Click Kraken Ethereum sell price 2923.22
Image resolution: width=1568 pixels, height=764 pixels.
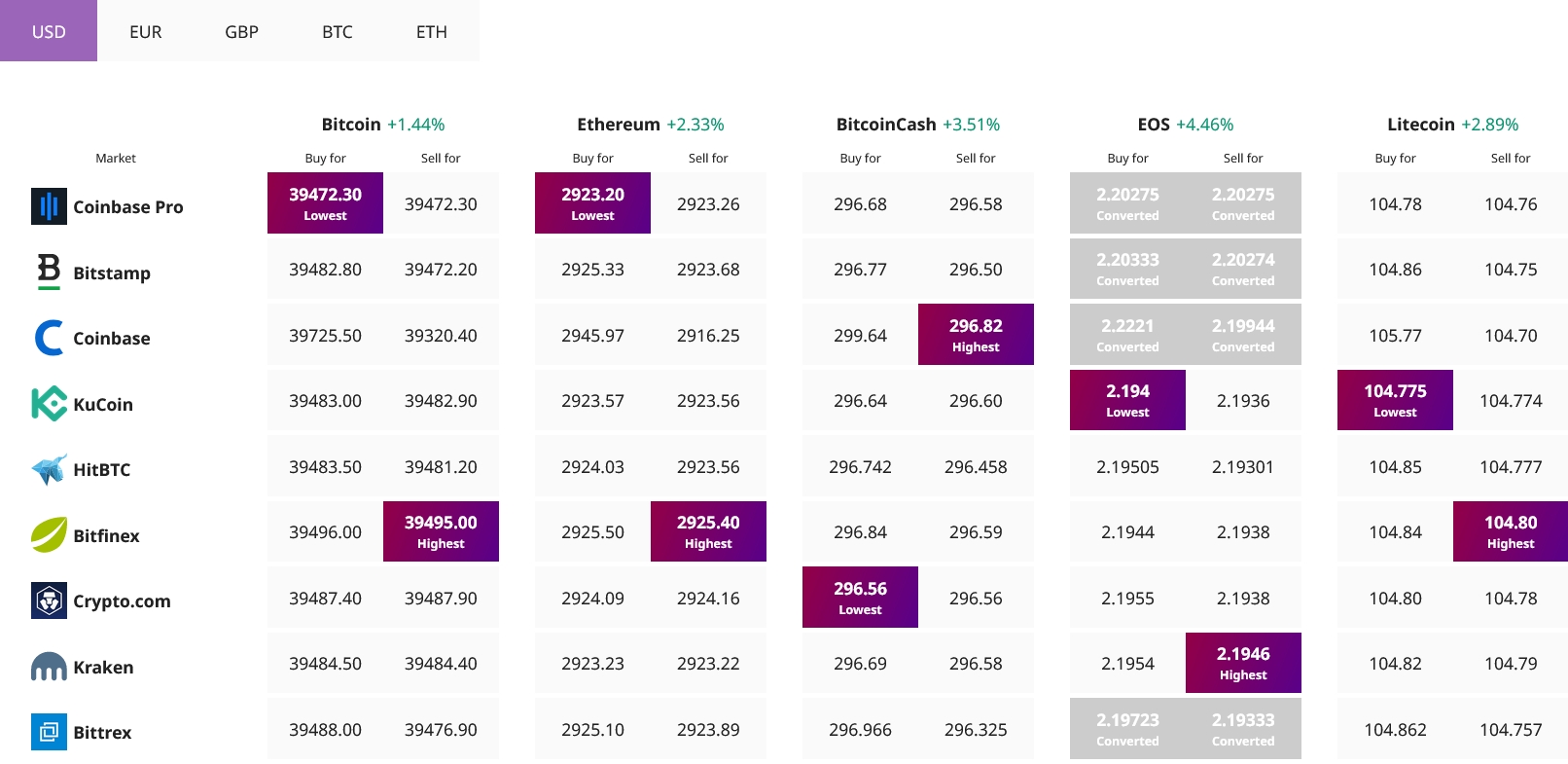click(708, 663)
